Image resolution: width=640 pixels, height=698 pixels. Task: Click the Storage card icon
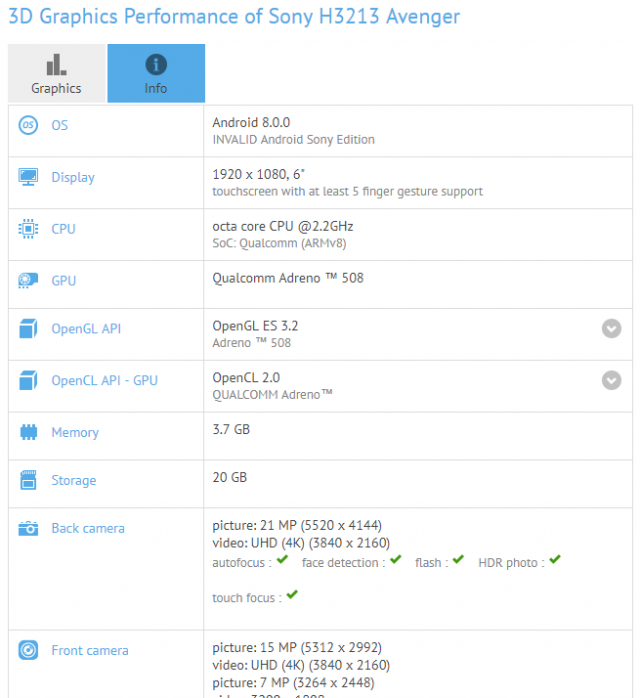[28, 480]
